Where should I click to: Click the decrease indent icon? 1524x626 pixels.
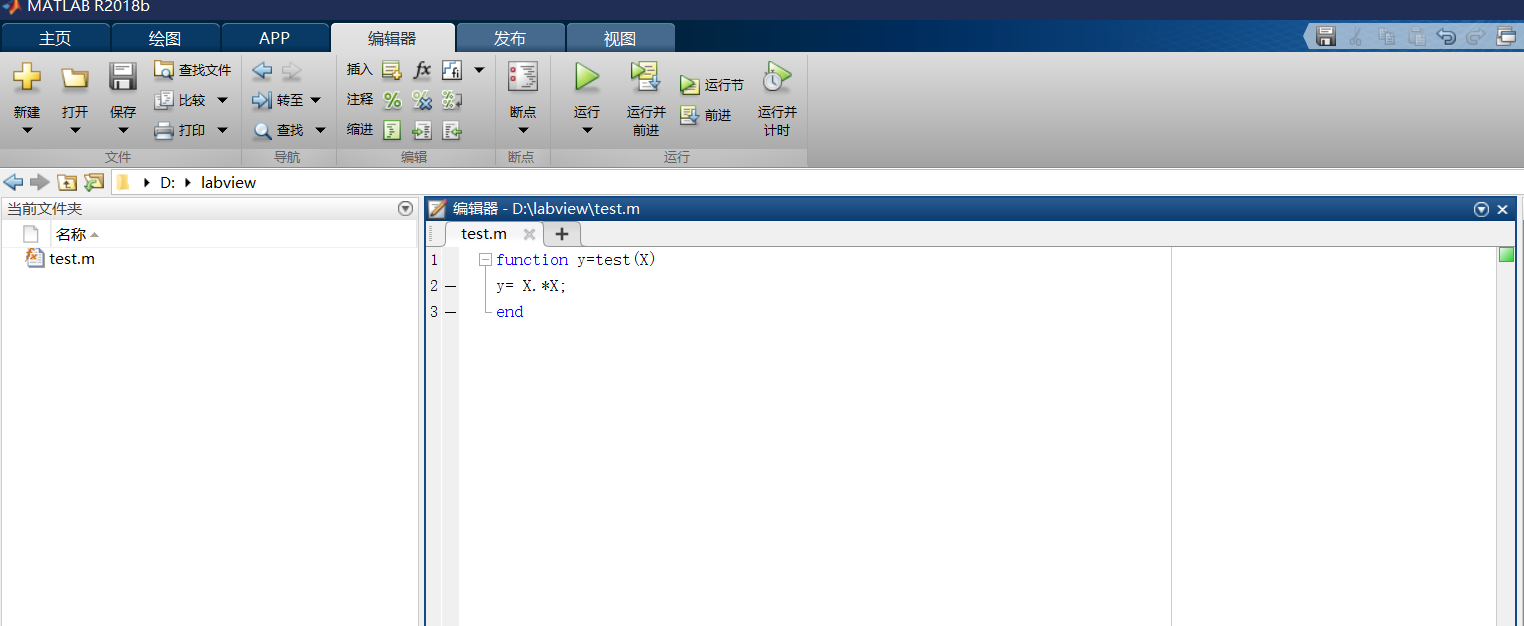452,130
